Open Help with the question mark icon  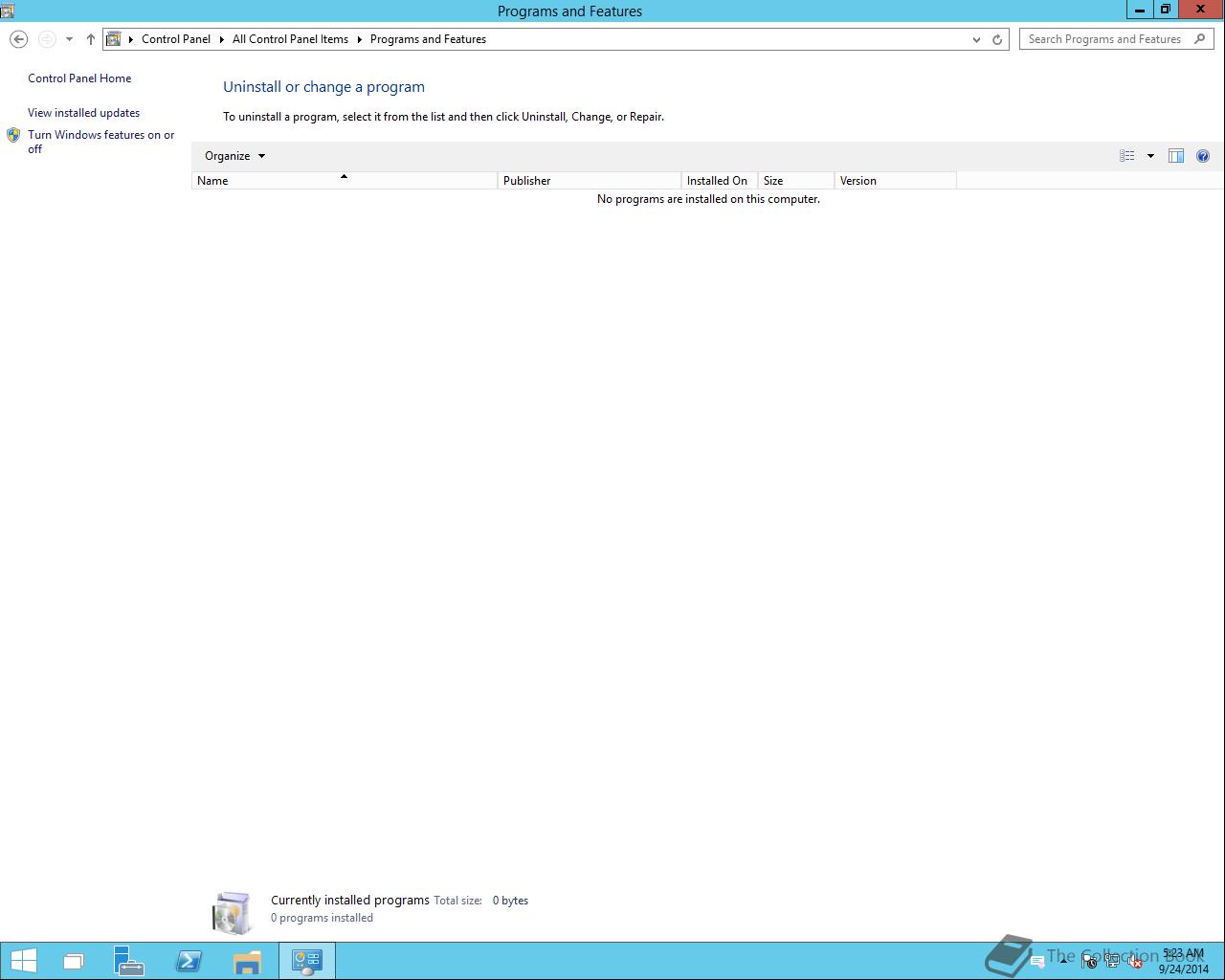[x=1203, y=156]
